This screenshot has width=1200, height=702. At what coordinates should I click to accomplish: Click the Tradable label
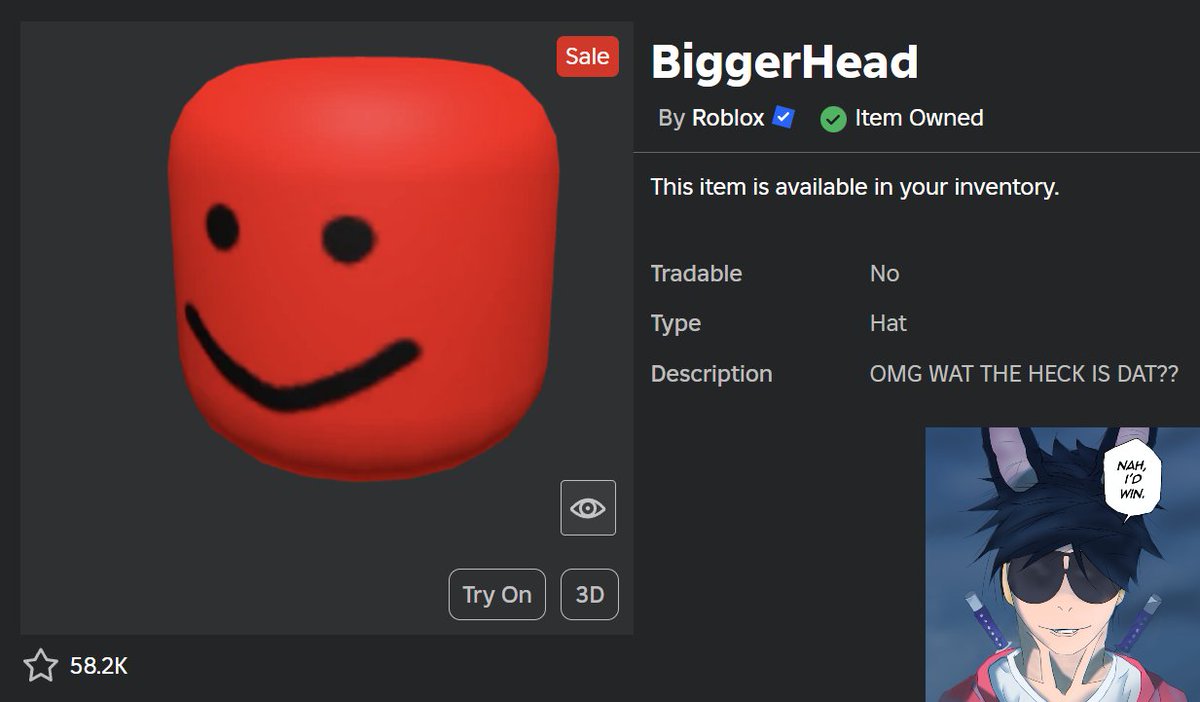tap(697, 273)
